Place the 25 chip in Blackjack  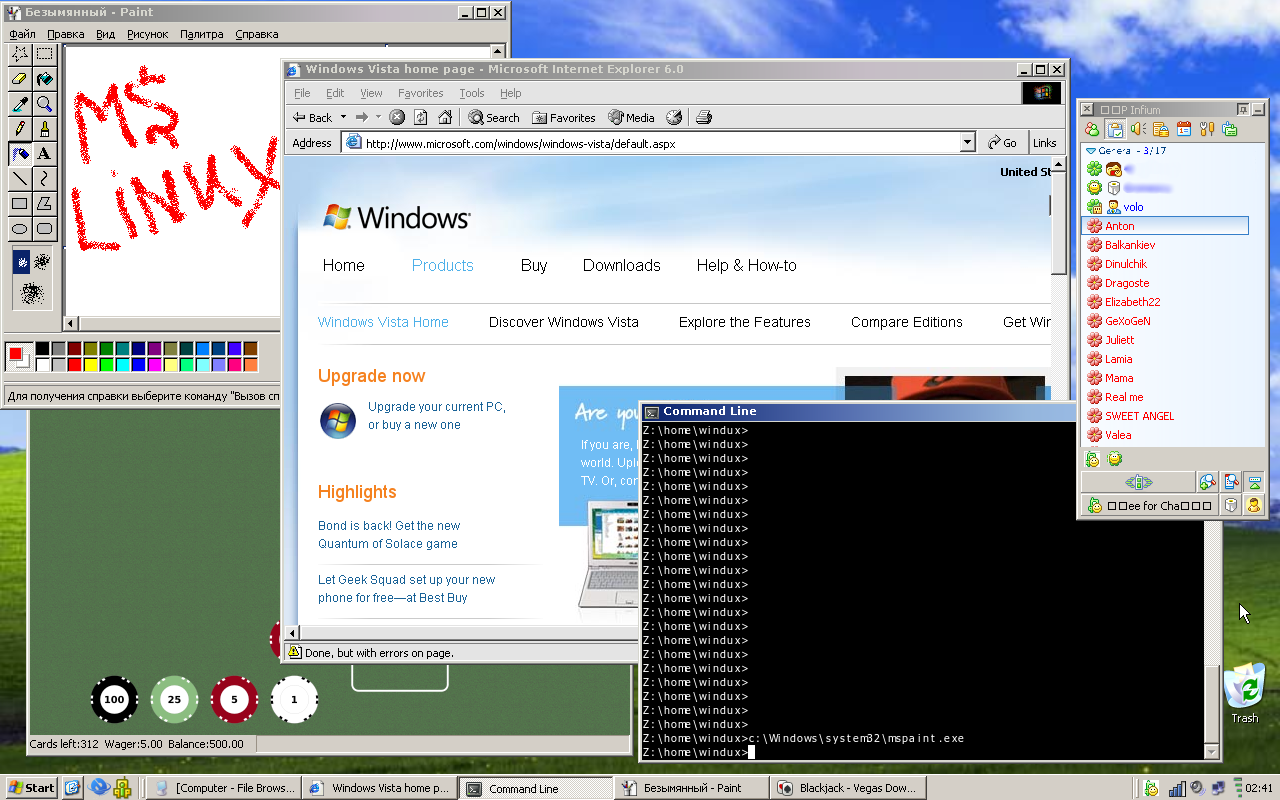174,699
